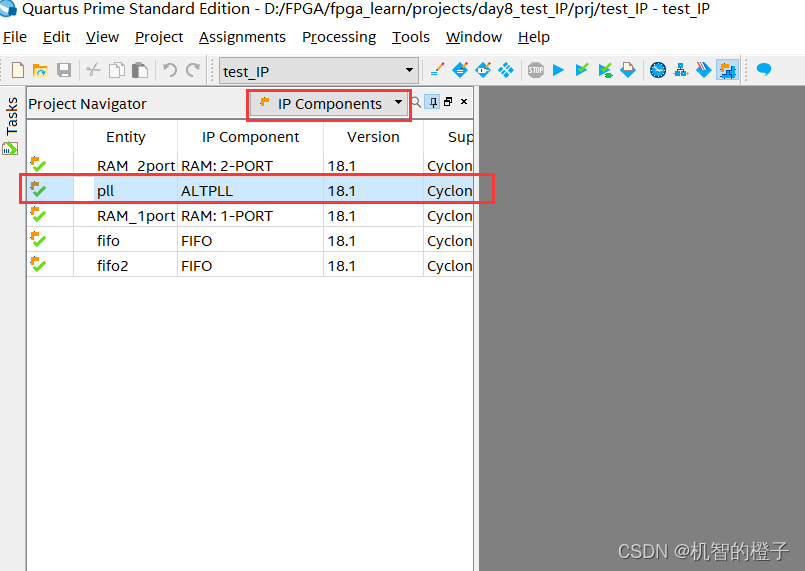Open the Help menu

tap(533, 37)
